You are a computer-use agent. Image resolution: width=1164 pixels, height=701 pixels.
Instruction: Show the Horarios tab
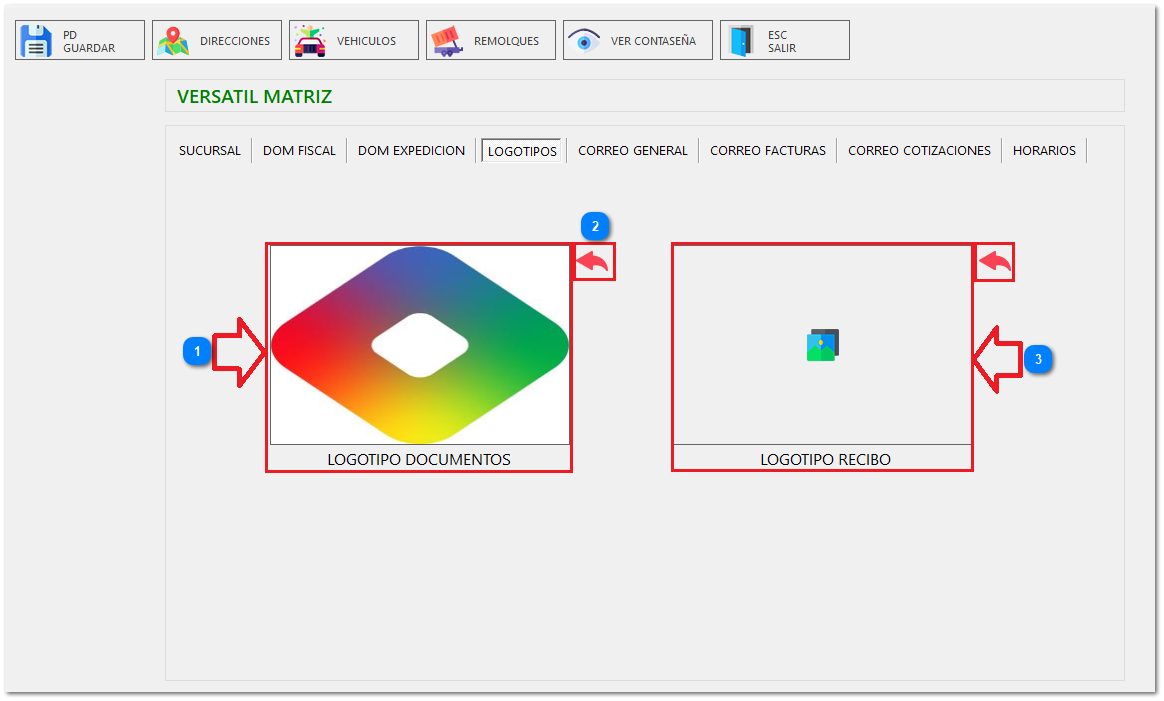point(1044,151)
